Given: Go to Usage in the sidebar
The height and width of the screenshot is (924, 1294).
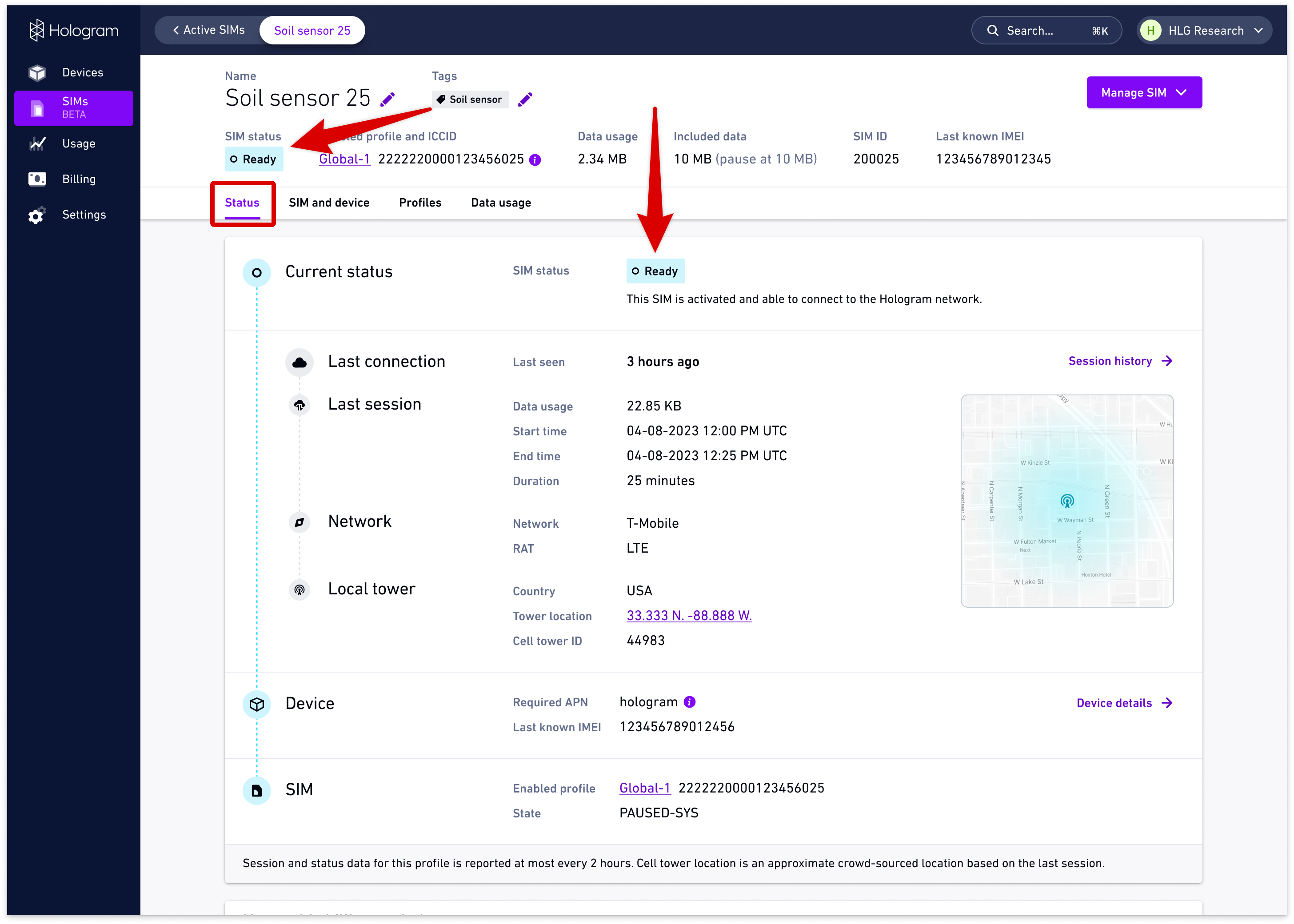Looking at the screenshot, I should coord(79,144).
